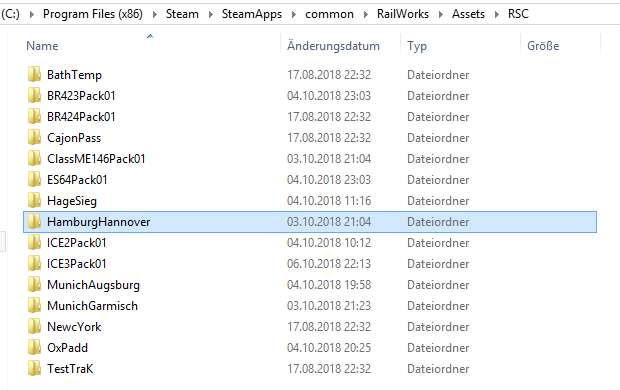Select the NewcYork folder name
Image resolution: width=620 pixels, height=390 pixels.
(74, 327)
